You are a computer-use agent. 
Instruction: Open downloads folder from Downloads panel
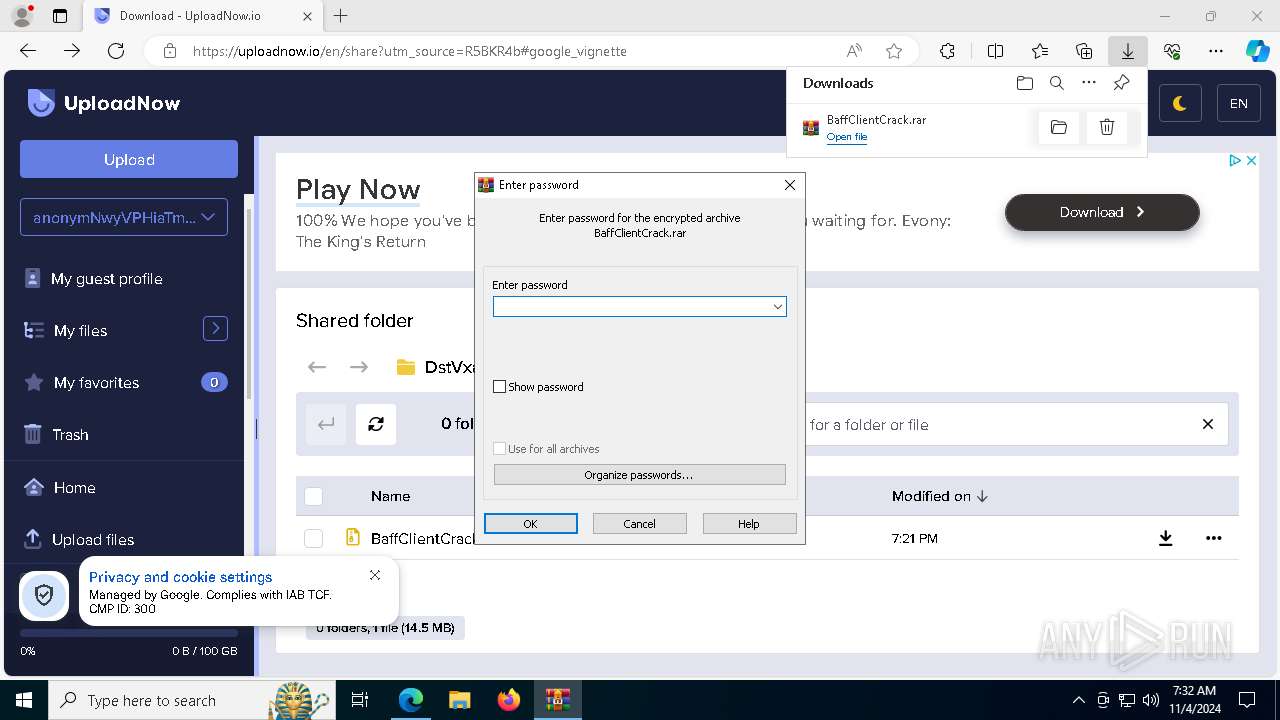1024,83
